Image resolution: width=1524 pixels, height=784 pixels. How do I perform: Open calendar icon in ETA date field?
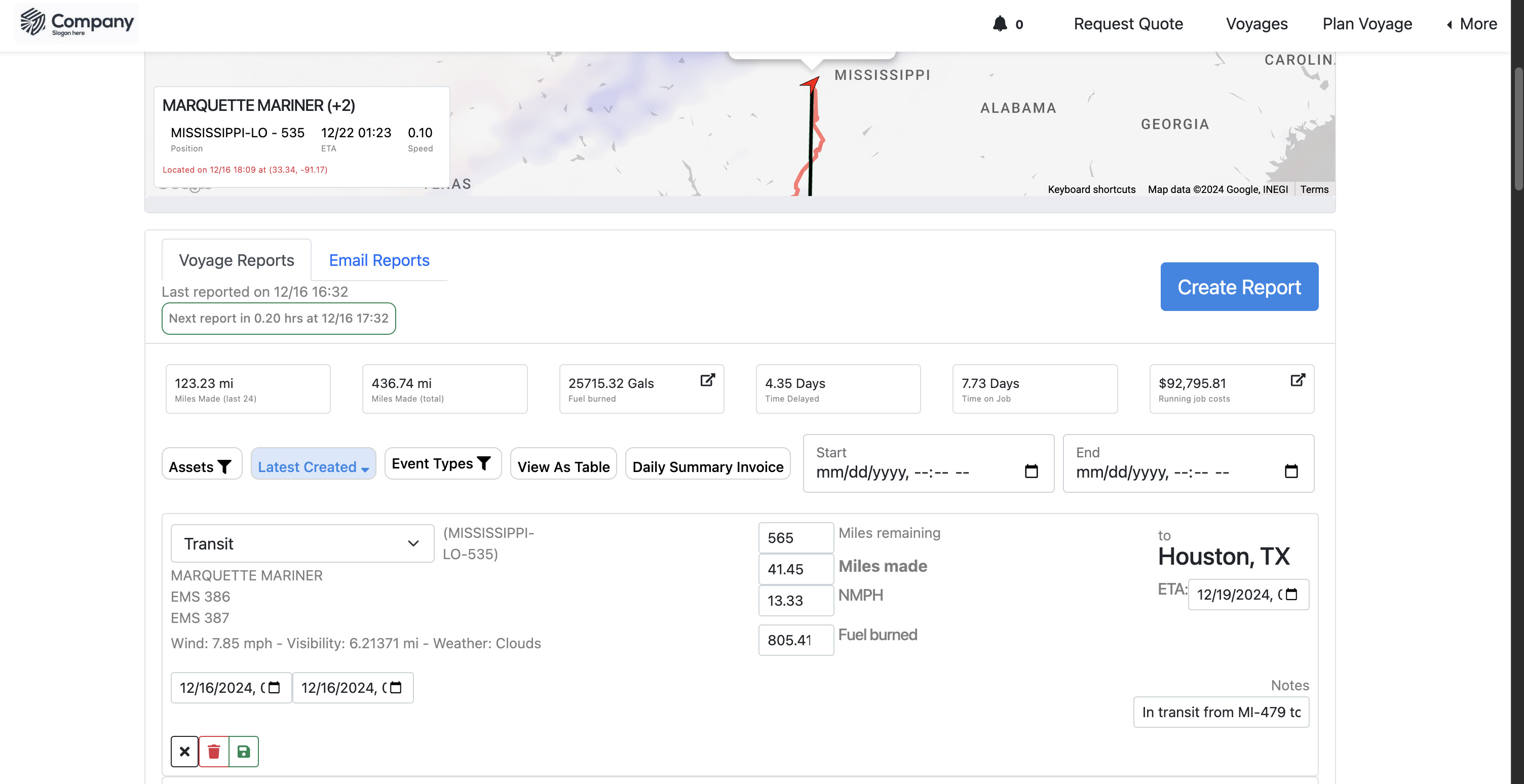[x=1292, y=594]
